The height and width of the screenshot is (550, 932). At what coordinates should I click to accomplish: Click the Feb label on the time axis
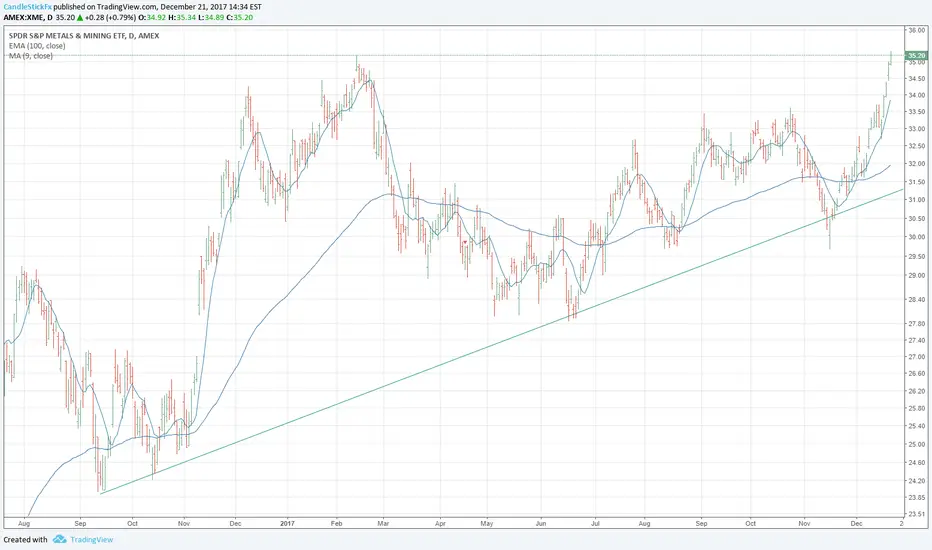point(336,524)
